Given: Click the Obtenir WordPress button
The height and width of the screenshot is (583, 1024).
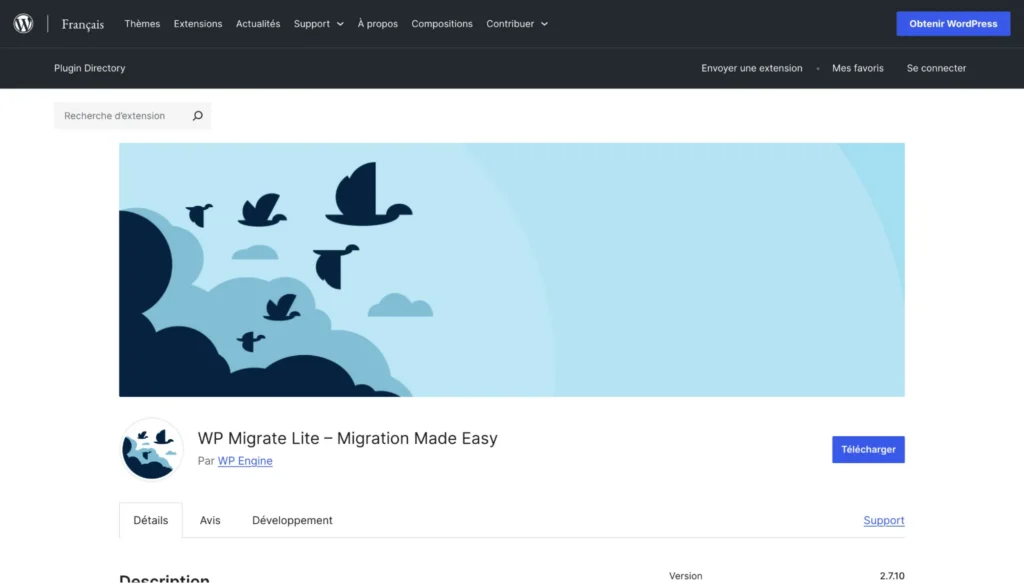Looking at the screenshot, I should pyautogui.click(x=953, y=24).
